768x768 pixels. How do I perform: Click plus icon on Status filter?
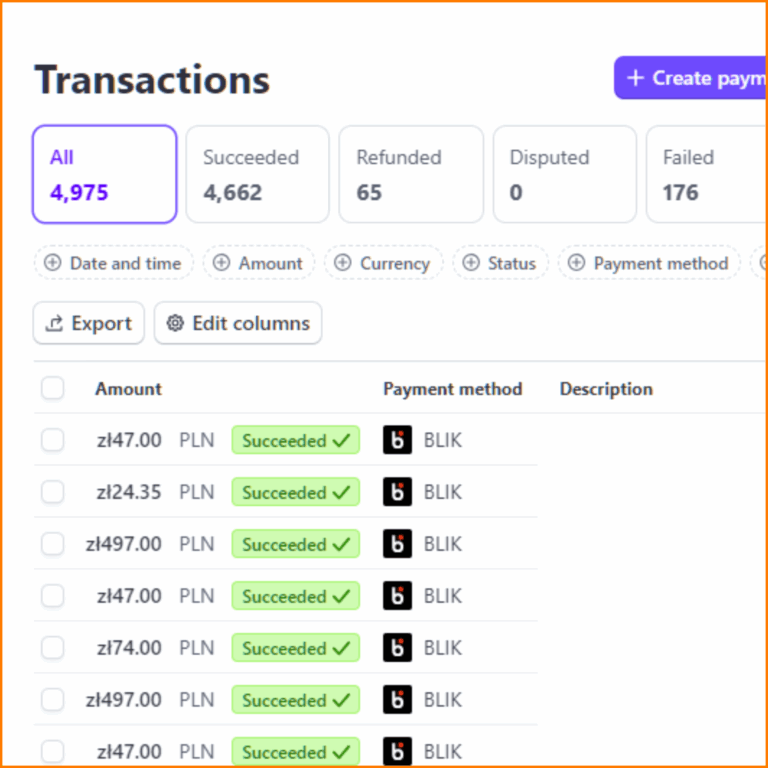click(471, 263)
